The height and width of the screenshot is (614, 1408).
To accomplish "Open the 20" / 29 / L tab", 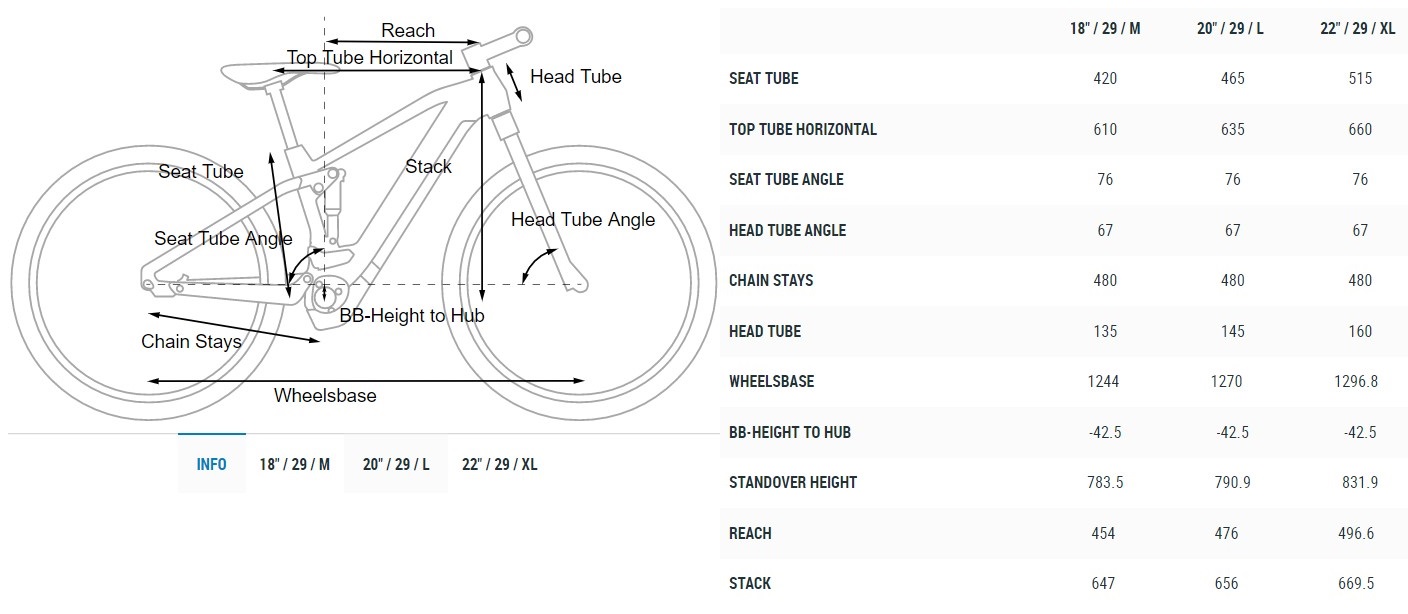I will point(396,464).
